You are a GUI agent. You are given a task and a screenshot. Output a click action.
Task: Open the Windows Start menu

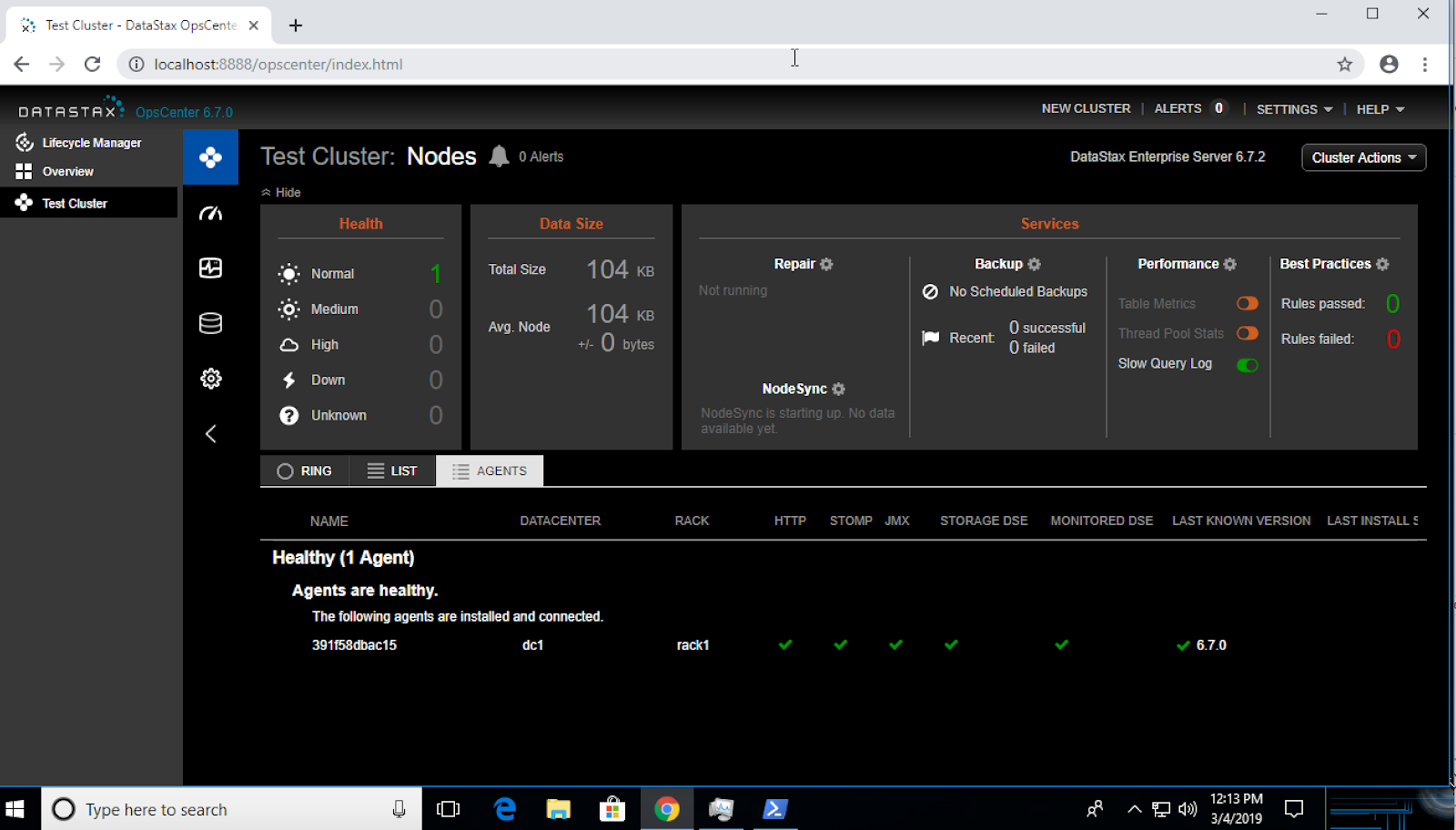pyautogui.click(x=15, y=809)
